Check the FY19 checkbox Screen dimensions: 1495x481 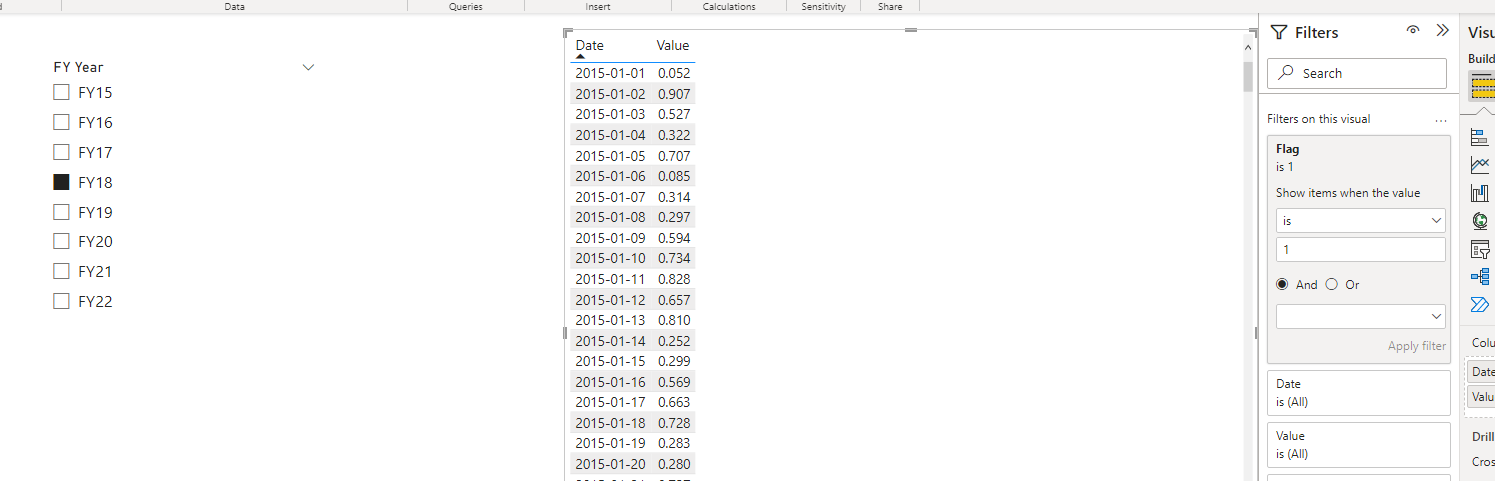click(x=61, y=212)
